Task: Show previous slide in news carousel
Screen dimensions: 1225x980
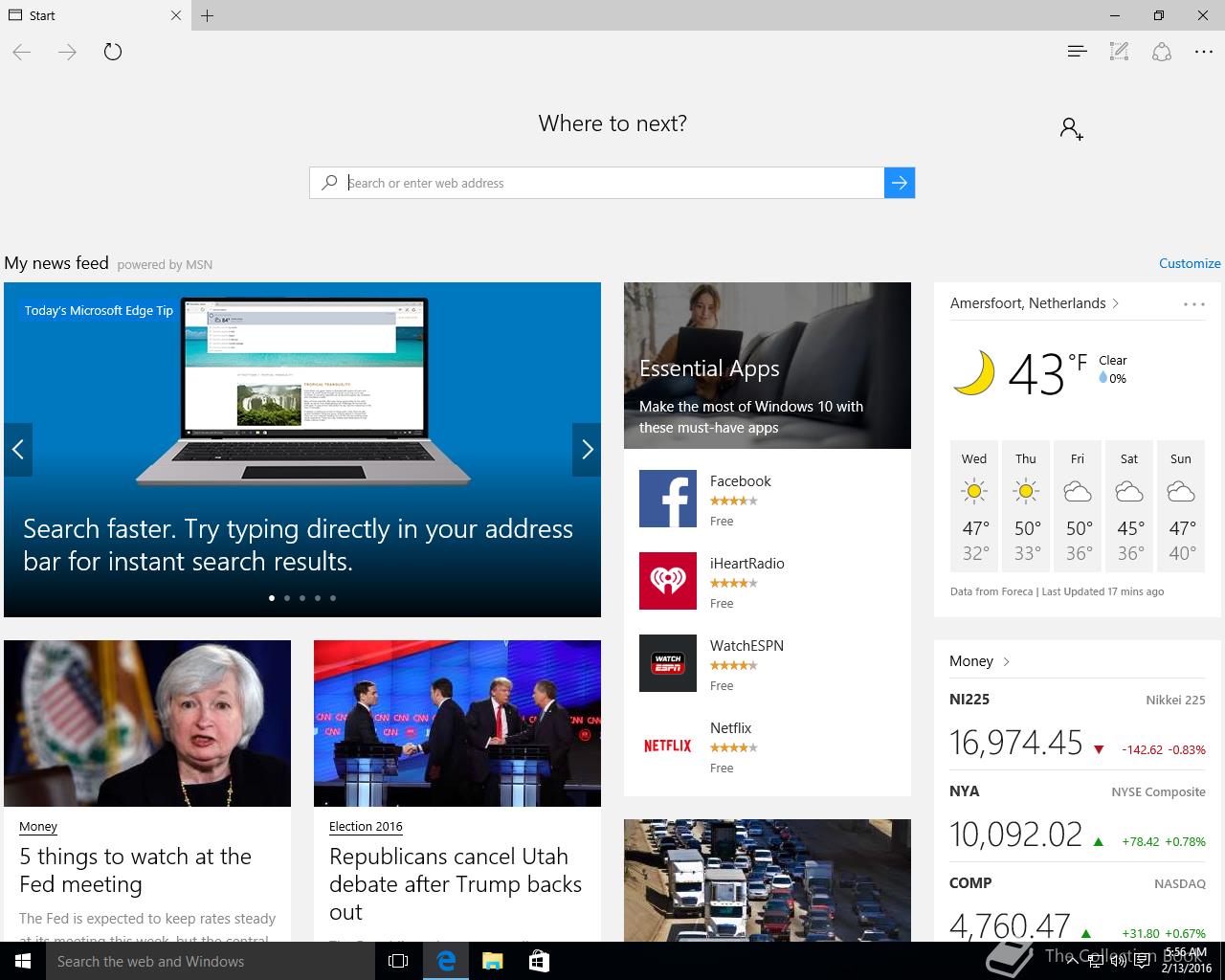Action: click(x=17, y=450)
